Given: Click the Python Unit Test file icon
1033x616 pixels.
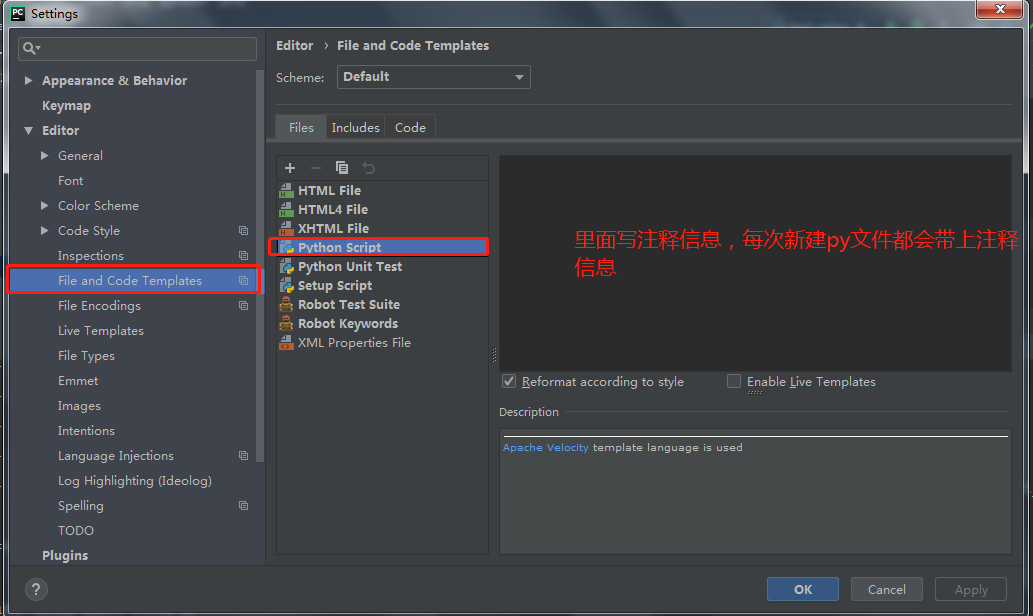Looking at the screenshot, I should point(286,267).
